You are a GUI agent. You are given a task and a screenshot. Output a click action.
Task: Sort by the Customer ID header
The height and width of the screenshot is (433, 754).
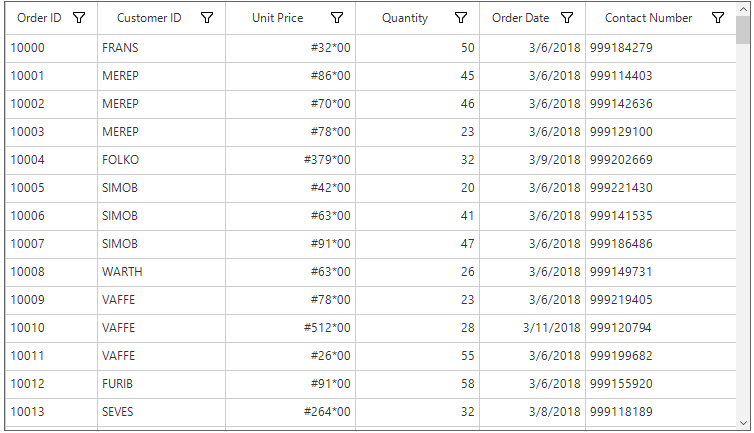pyautogui.click(x=149, y=18)
